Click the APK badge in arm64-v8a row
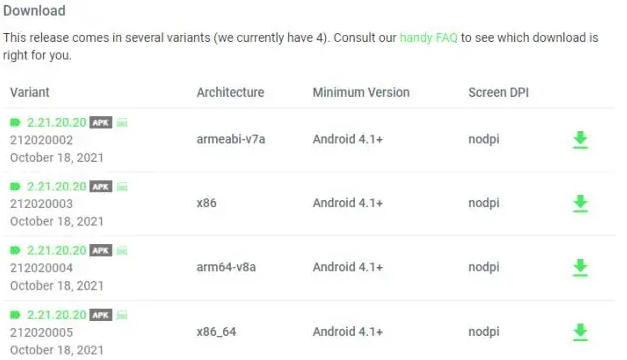 pos(101,250)
